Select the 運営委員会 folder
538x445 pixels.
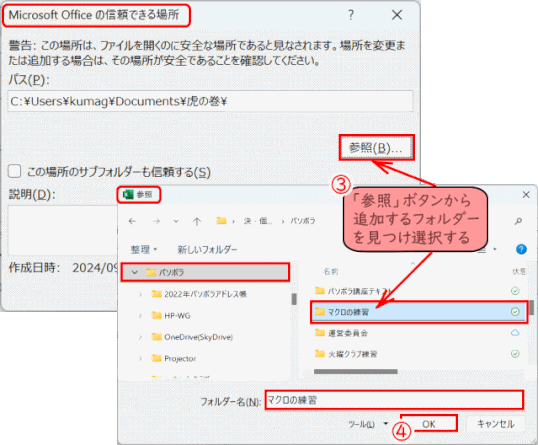341,333
